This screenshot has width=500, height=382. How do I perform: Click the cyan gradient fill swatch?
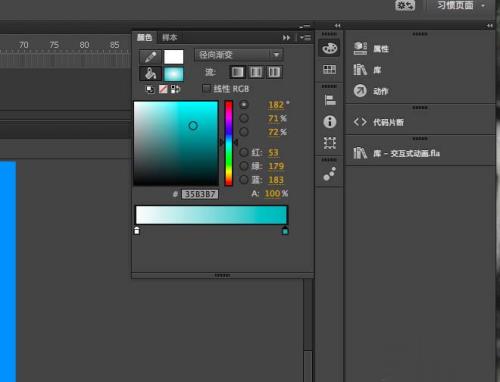(174, 74)
